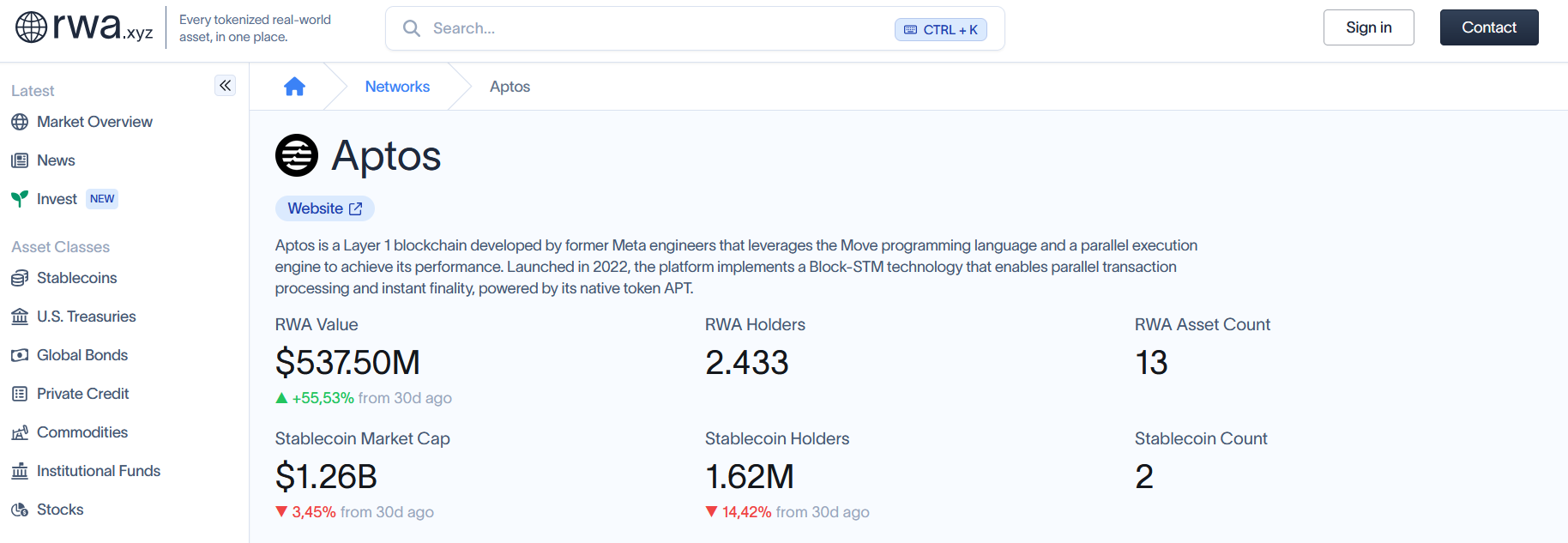Click the Market Overview globe icon
This screenshot has height=543, width=1568.
[20, 122]
